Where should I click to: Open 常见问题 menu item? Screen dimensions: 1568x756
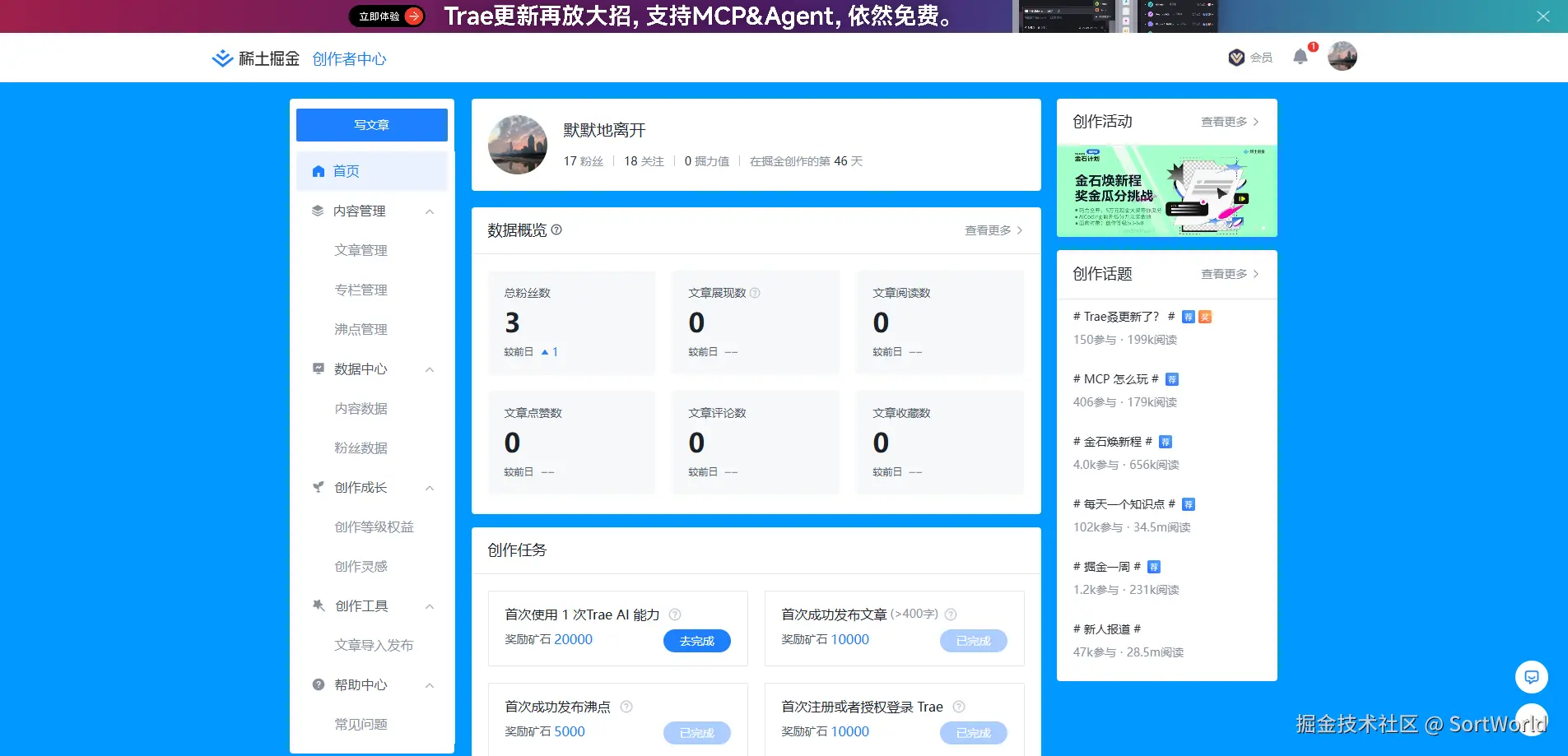tap(361, 724)
